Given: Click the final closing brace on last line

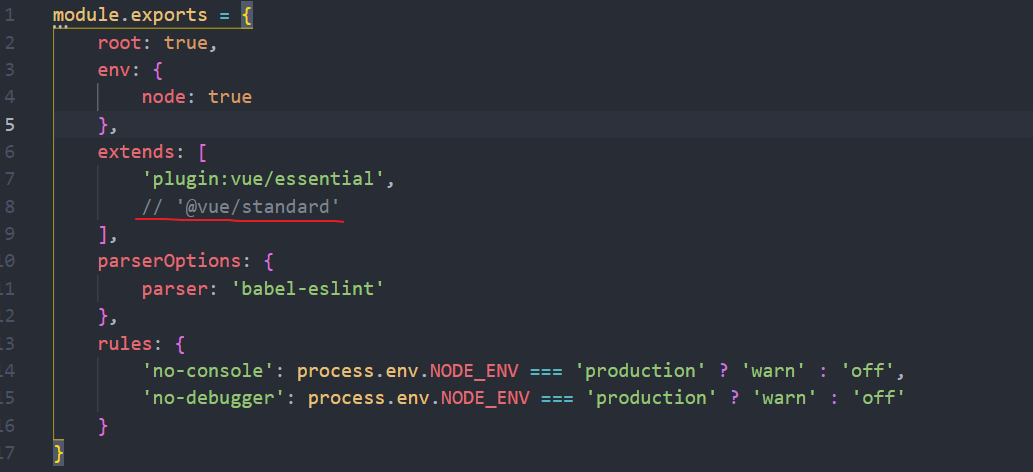Looking at the screenshot, I should [58, 453].
